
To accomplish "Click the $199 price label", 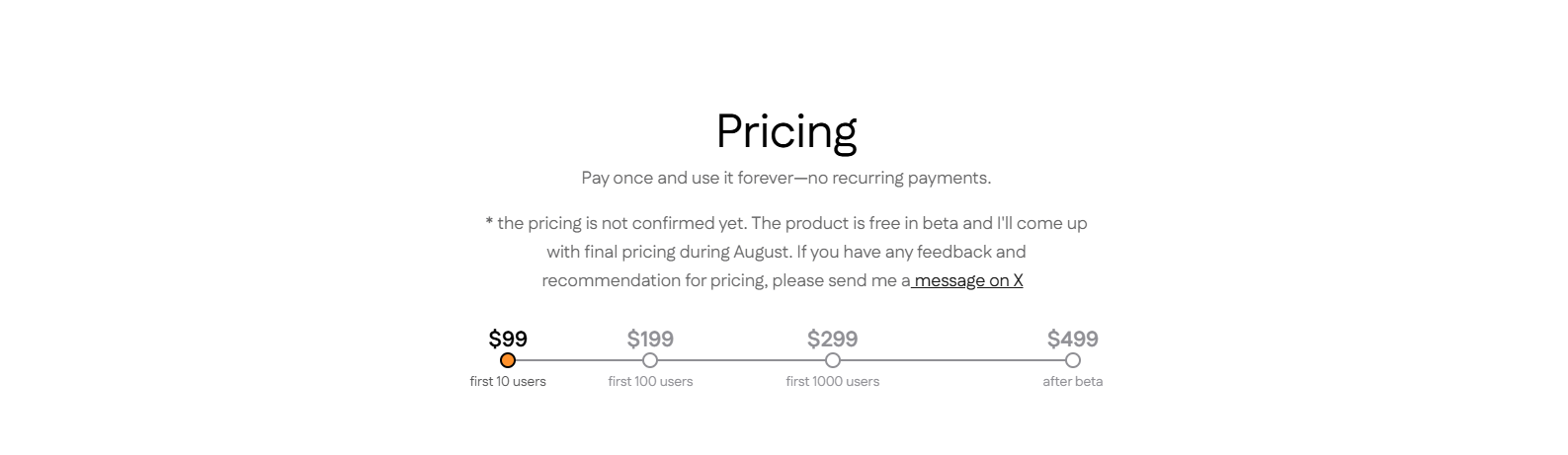I will pos(650,339).
